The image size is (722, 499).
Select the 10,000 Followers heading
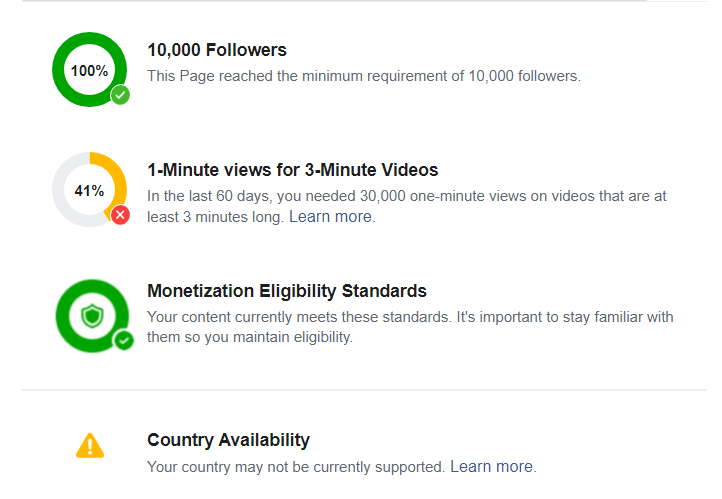coord(217,50)
